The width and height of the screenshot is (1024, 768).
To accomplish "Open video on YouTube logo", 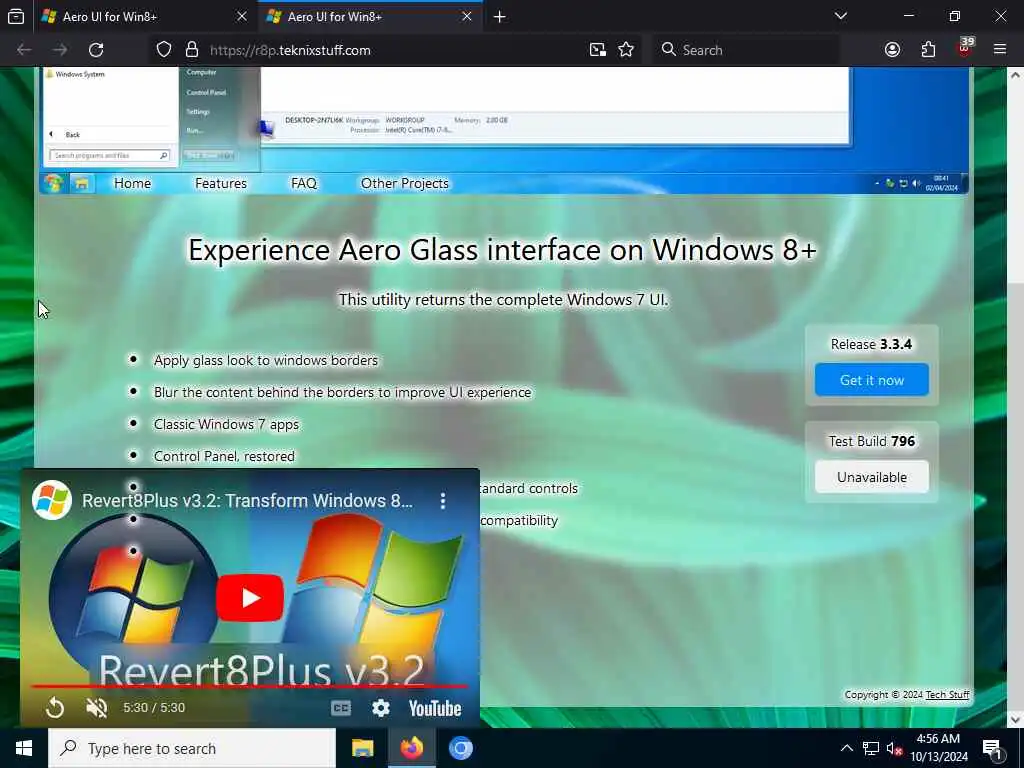I will click(x=435, y=709).
